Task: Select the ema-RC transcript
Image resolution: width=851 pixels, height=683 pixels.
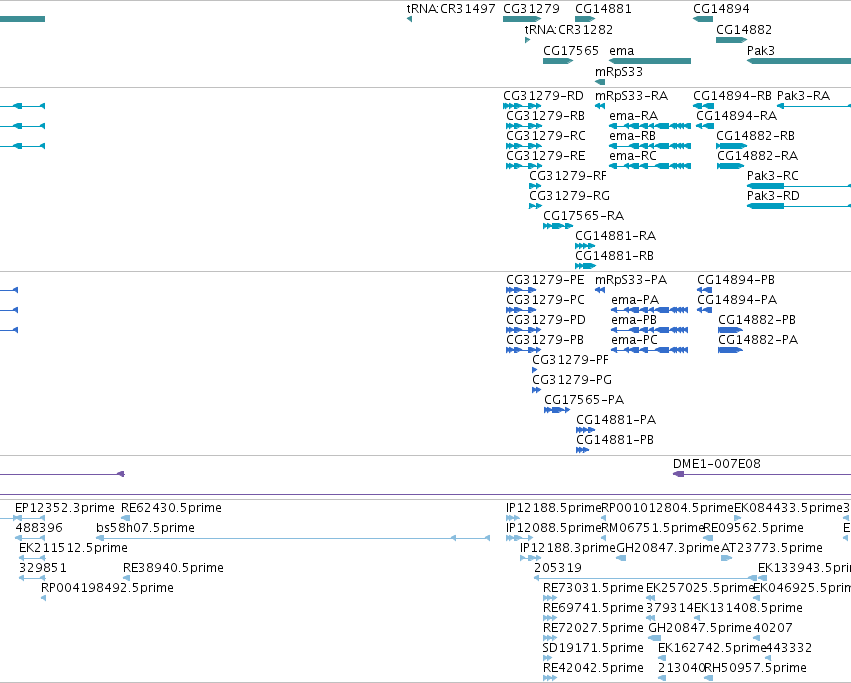Action: click(650, 166)
